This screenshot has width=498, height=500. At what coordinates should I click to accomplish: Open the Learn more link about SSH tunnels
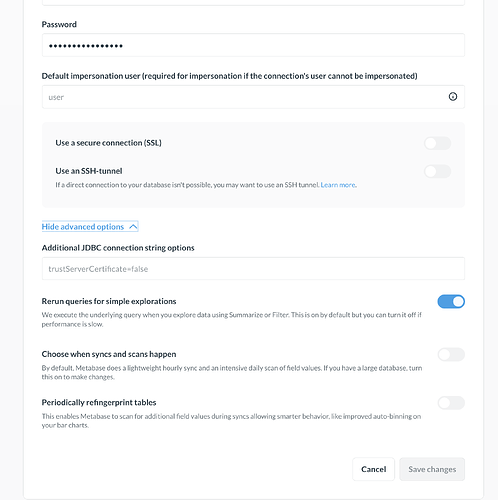pyautogui.click(x=338, y=185)
